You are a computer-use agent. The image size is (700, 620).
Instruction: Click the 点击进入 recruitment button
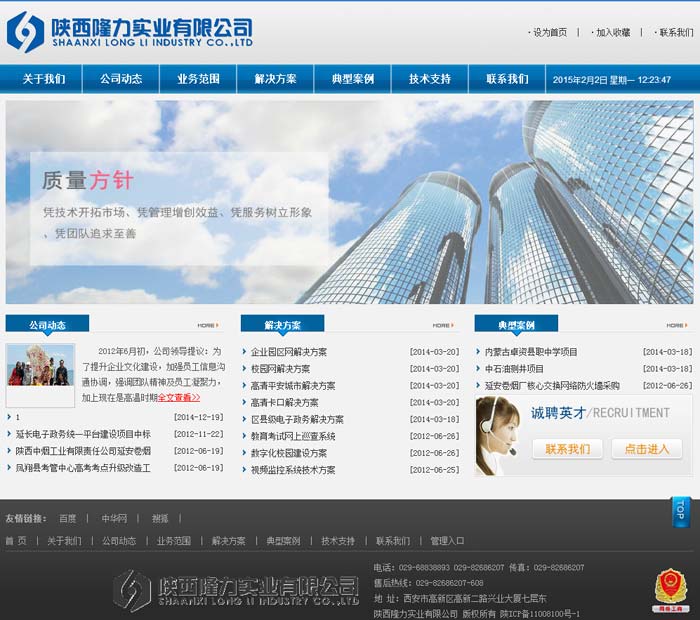[x=647, y=449]
